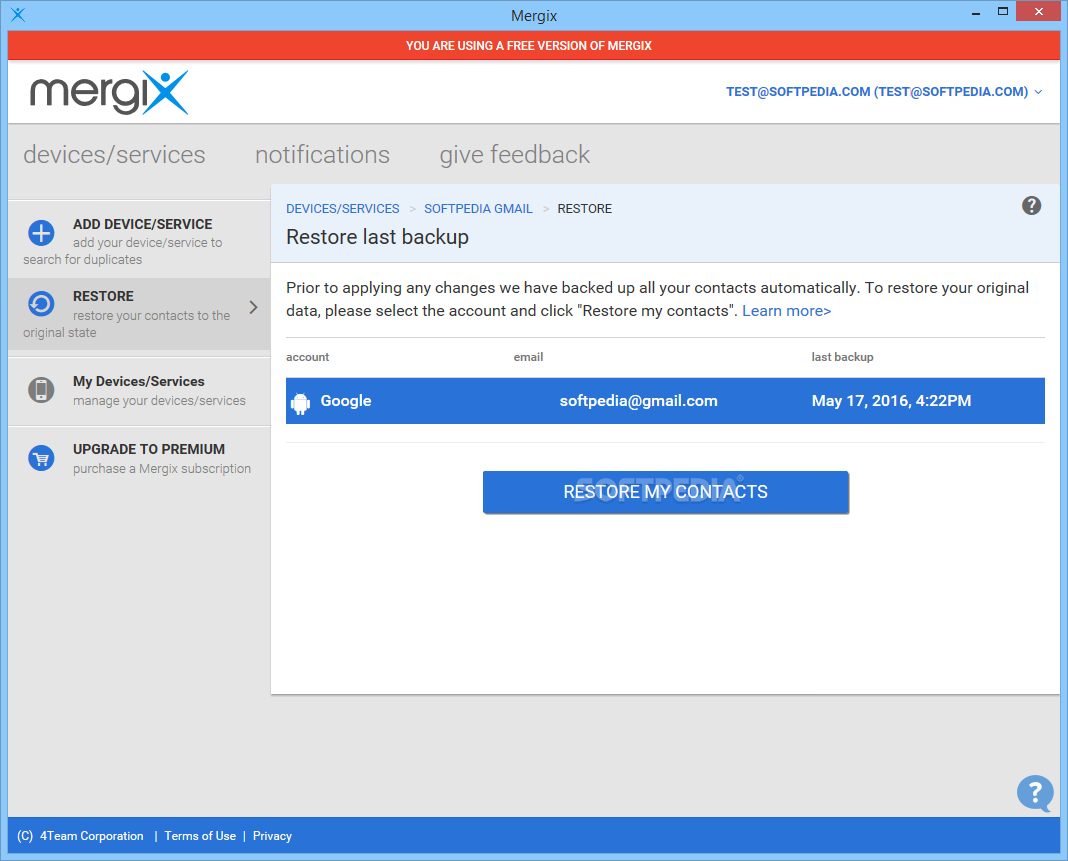Image resolution: width=1068 pixels, height=861 pixels.
Task: Expand the test@softpedia.com account dropdown
Action: [884, 92]
